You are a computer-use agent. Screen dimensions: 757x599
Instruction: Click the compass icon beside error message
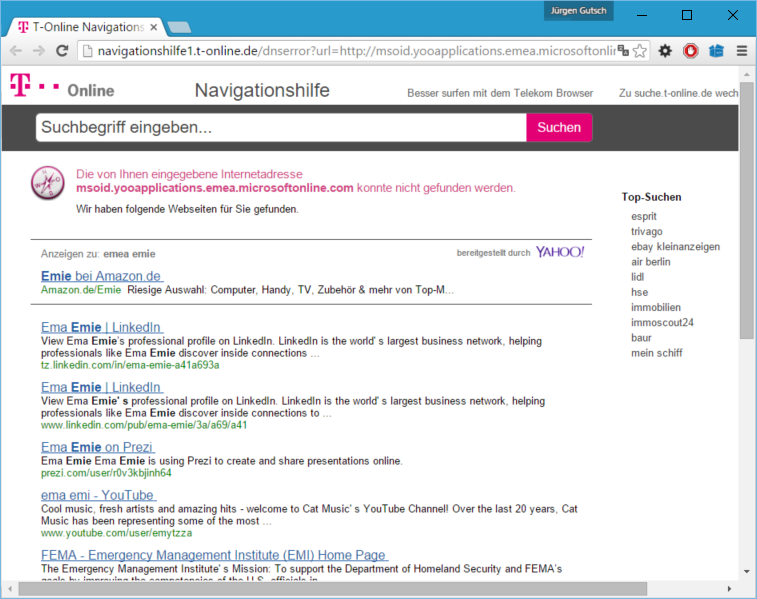[48, 183]
